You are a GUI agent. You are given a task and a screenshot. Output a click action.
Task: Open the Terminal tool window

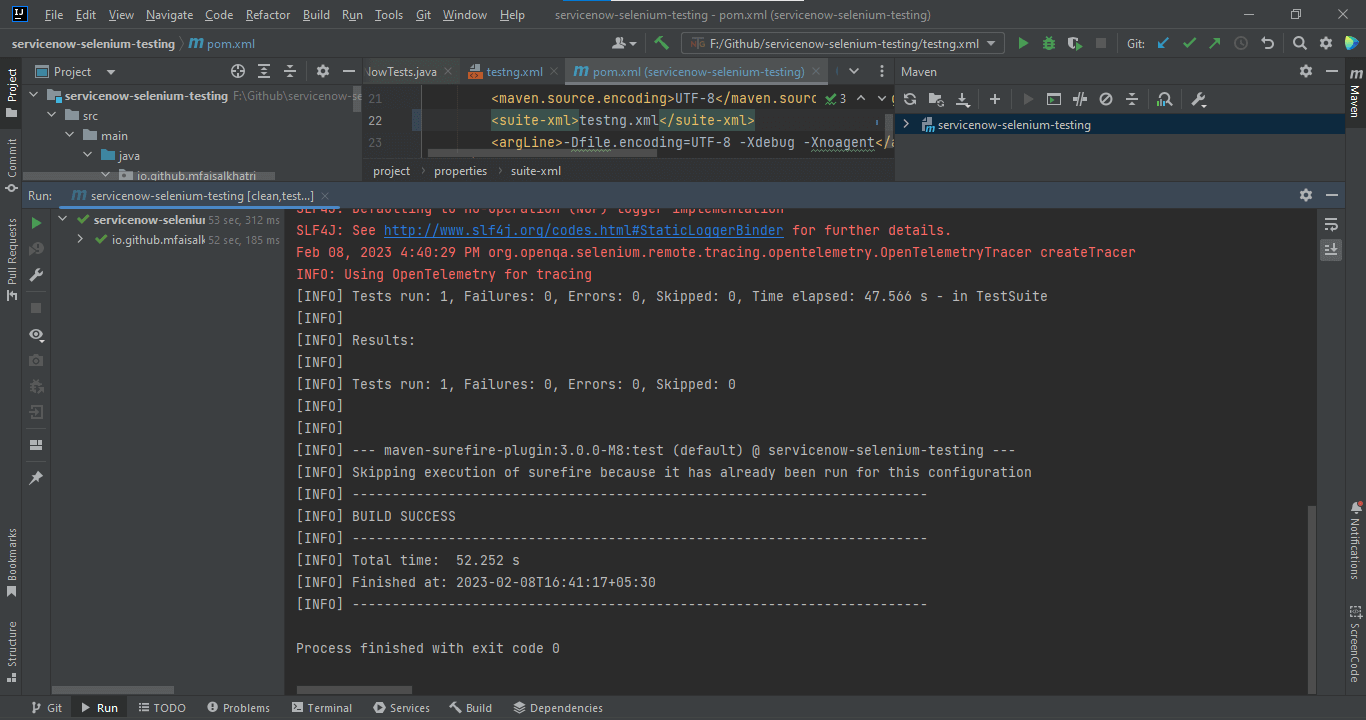tap(322, 707)
